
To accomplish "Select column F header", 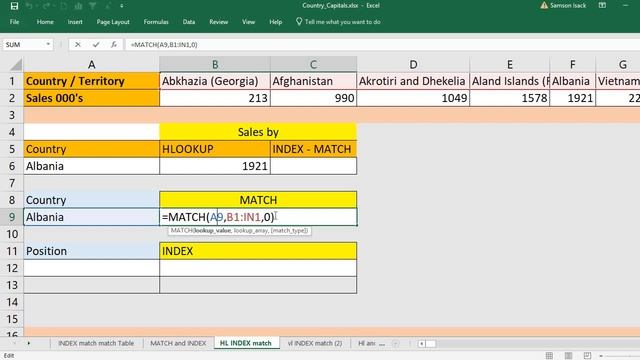I will coord(572,64).
